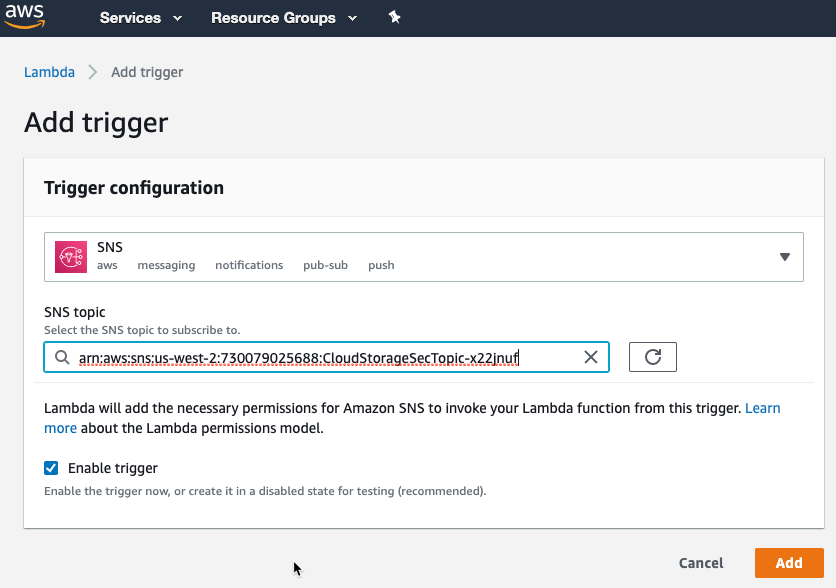This screenshot has width=836, height=588.
Task: Click the pin shortcut icon in top bar
Action: click(394, 18)
